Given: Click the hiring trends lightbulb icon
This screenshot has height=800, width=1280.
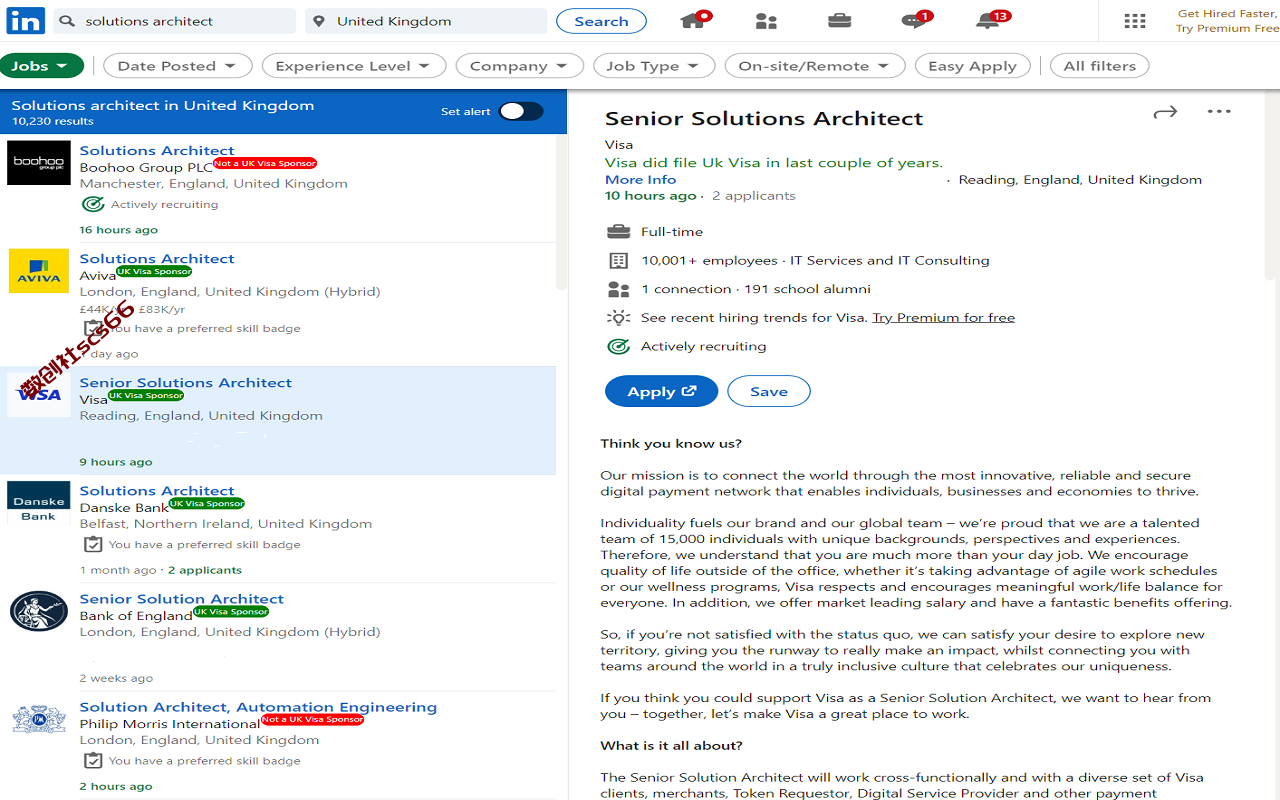Looking at the screenshot, I should 619,317.
